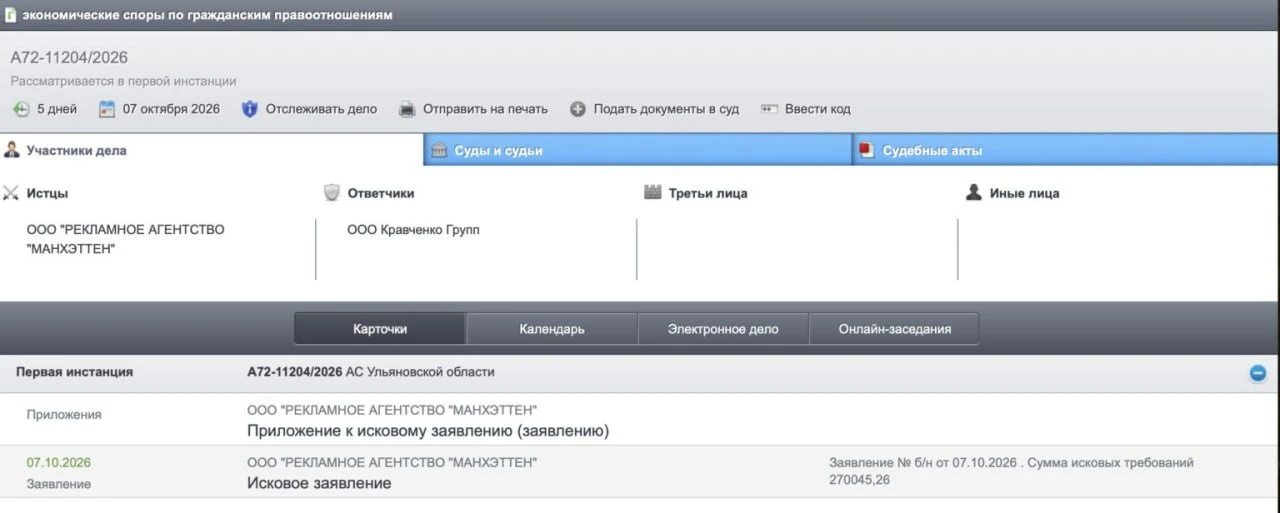The width and height of the screenshot is (1280, 513).
Task: Click the shield icon beside Ответчики
Action: (x=332, y=193)
